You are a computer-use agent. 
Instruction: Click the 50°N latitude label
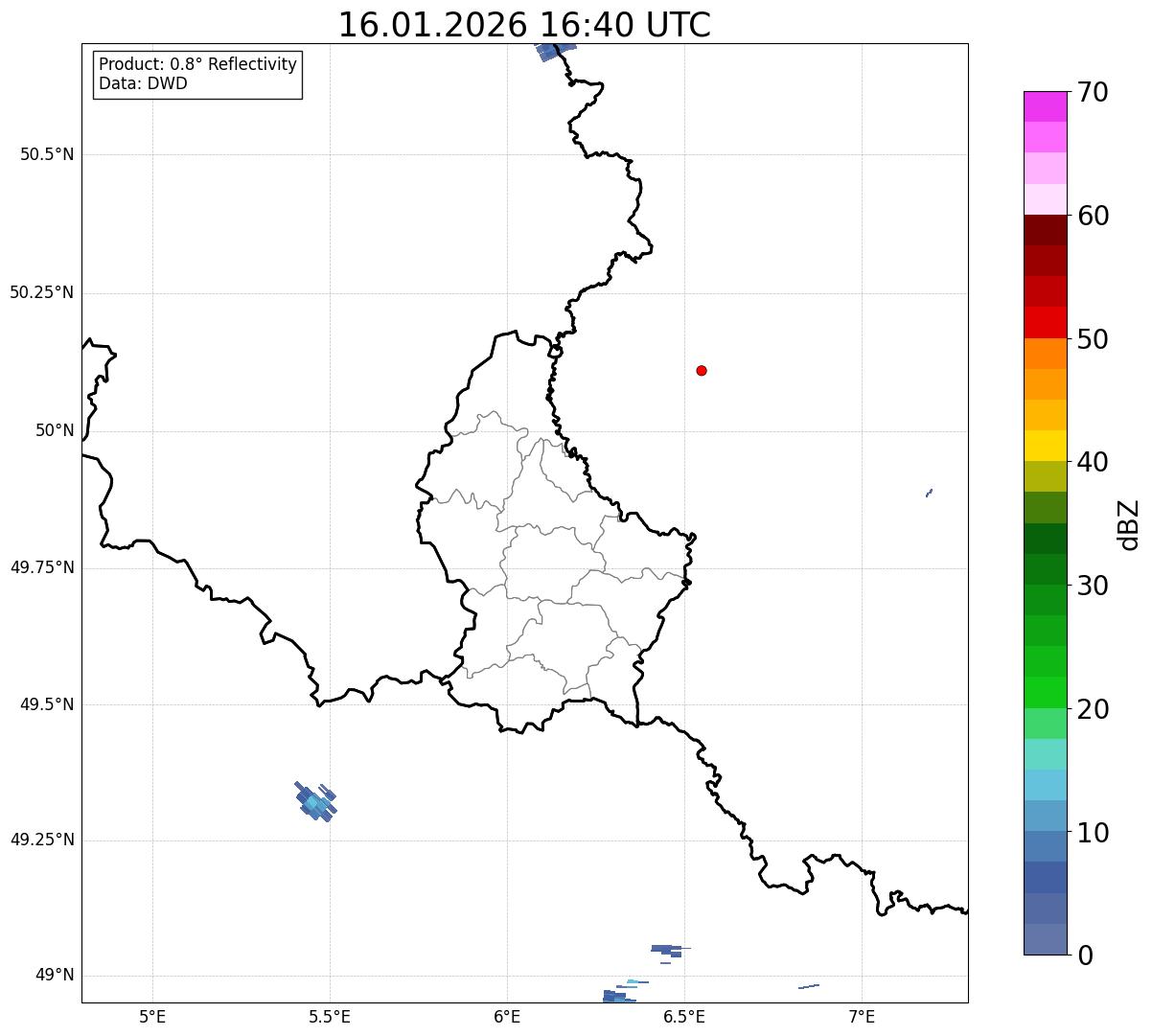pos(55,430)
